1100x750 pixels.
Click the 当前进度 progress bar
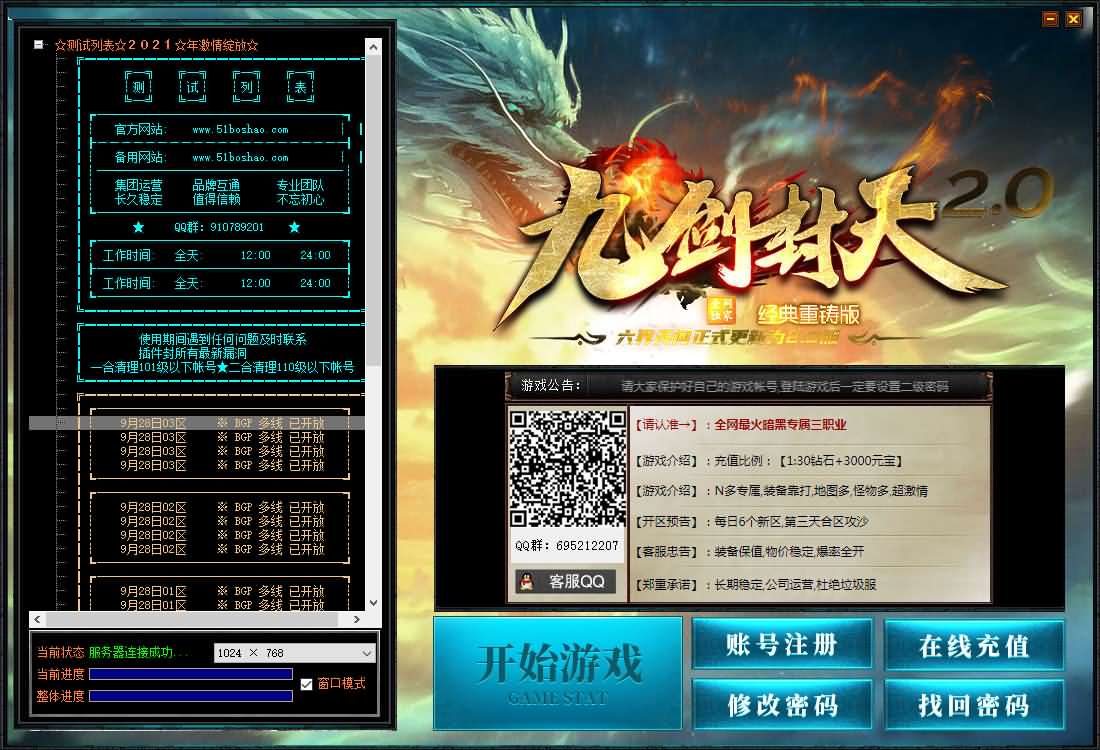[190, 674]
